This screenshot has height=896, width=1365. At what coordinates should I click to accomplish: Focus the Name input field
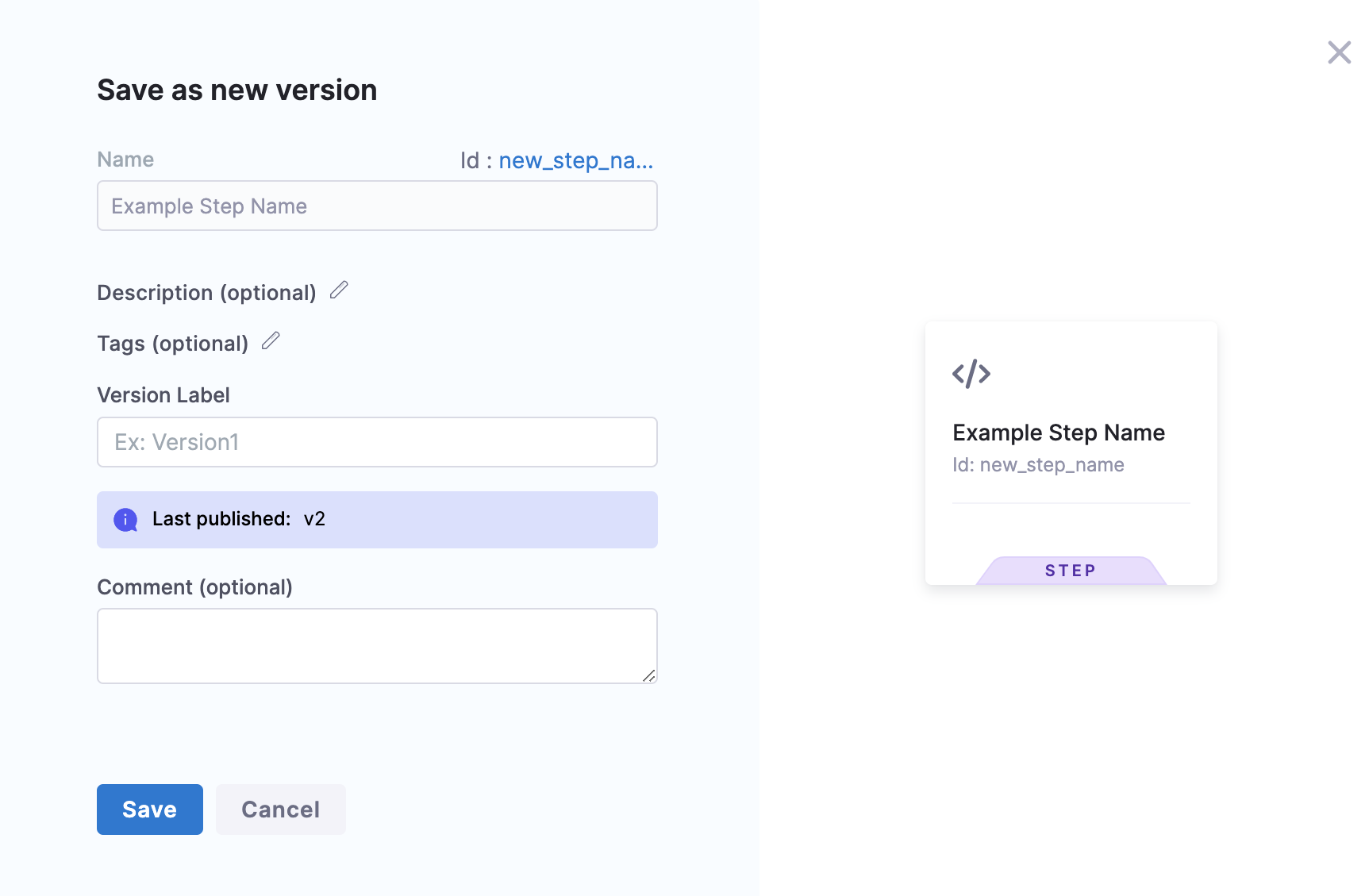tap(377, 206)
